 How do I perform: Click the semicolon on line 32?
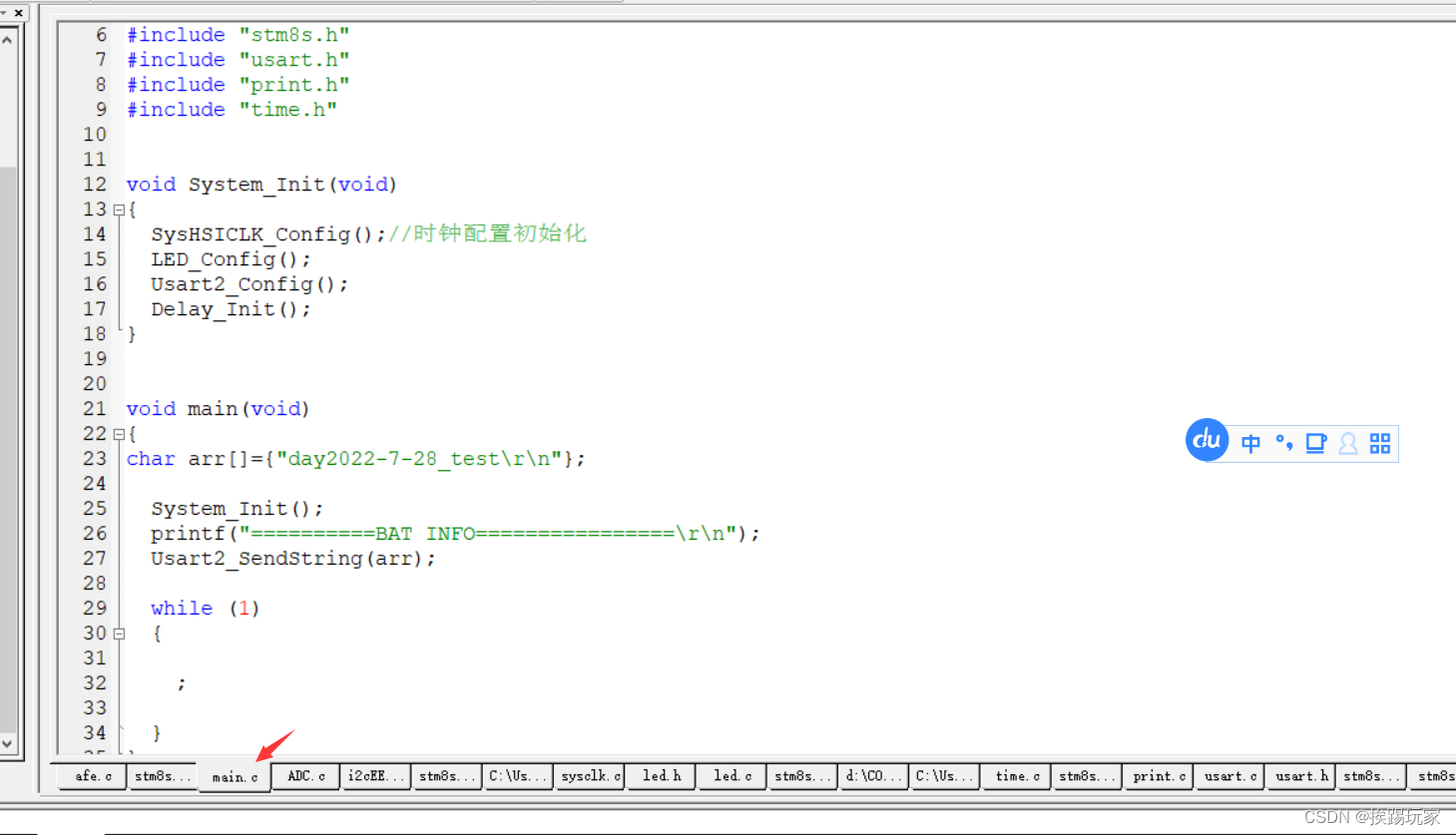coord(182,683)
